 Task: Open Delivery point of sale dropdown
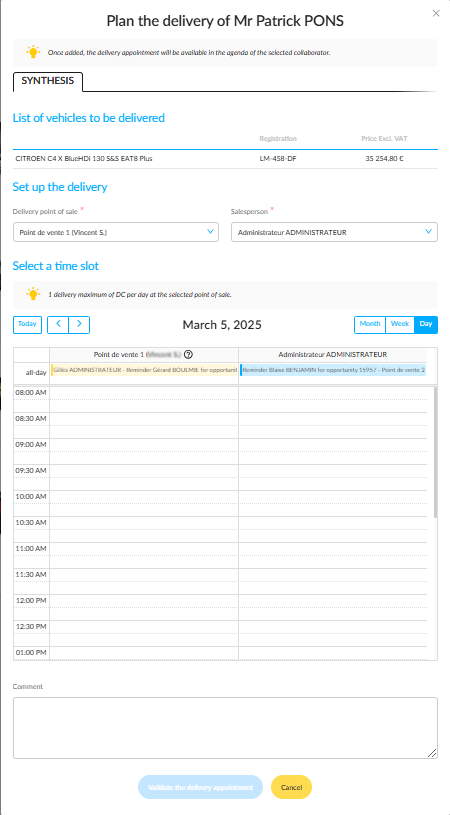coord(115,232)
